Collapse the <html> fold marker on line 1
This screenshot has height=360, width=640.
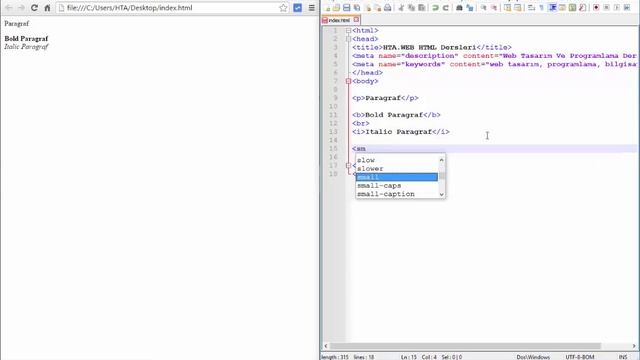pos(348,31)
